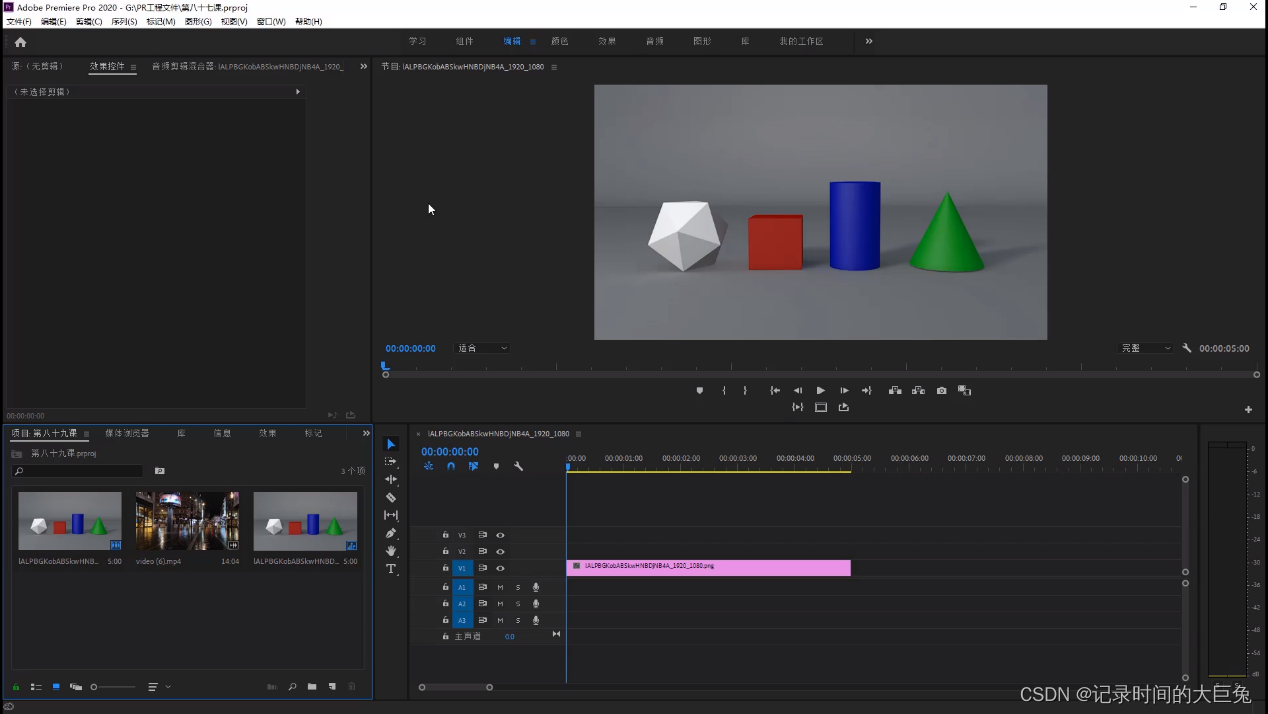Open the 序列(S) menu

124,21
